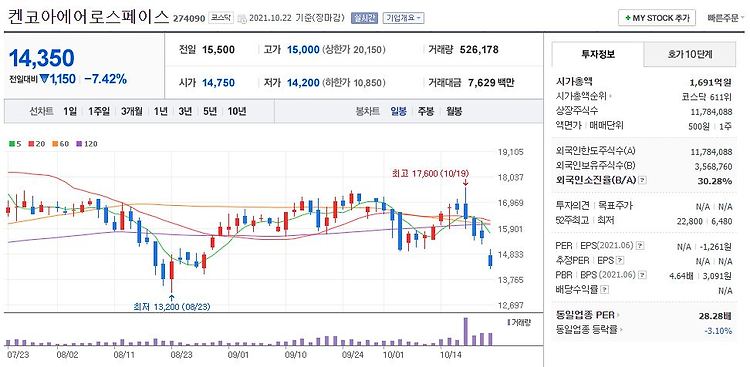Click the 거래량 value 526,178

pos(479,49)
